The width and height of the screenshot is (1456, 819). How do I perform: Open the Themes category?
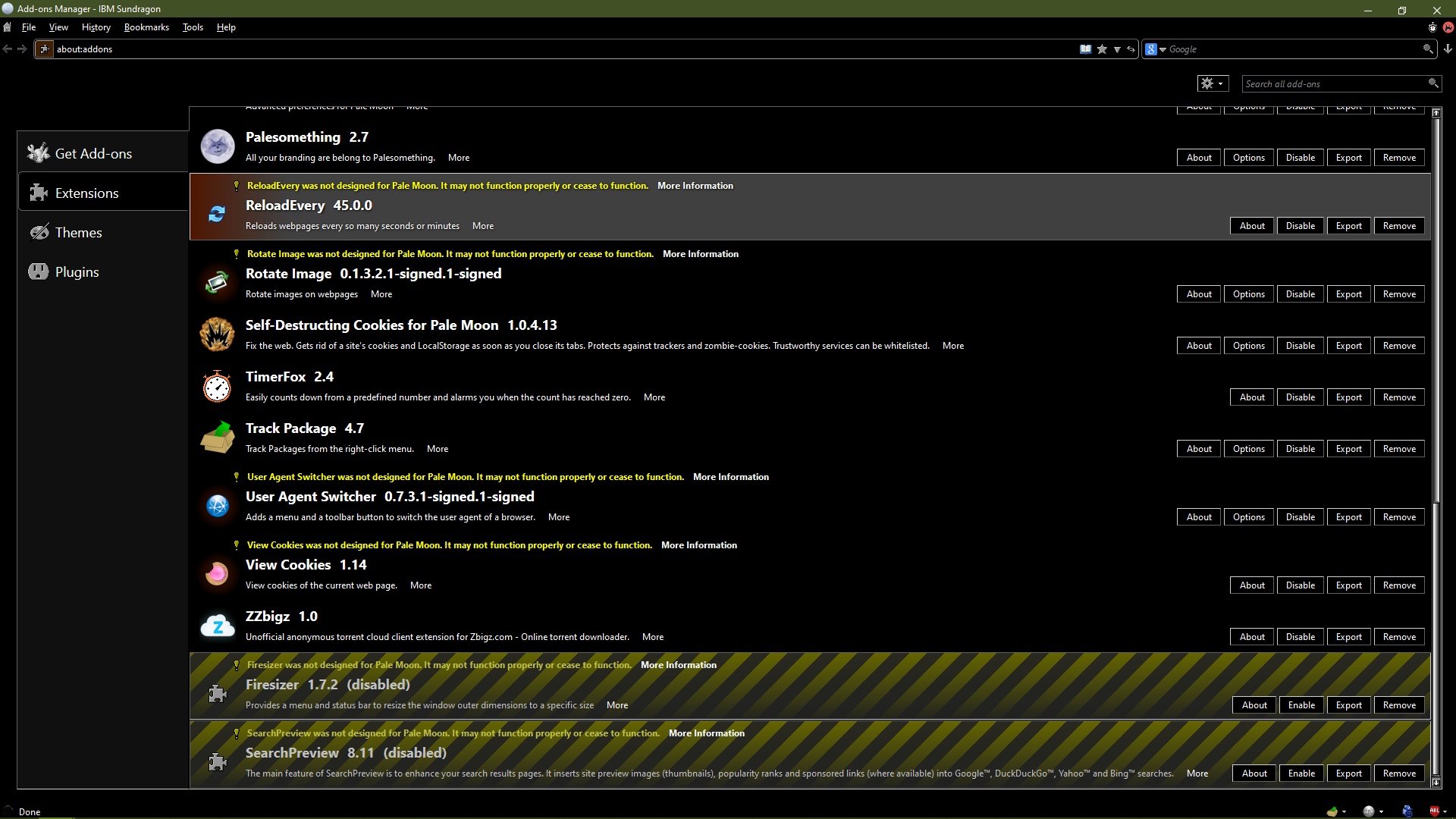coord(103,232)
